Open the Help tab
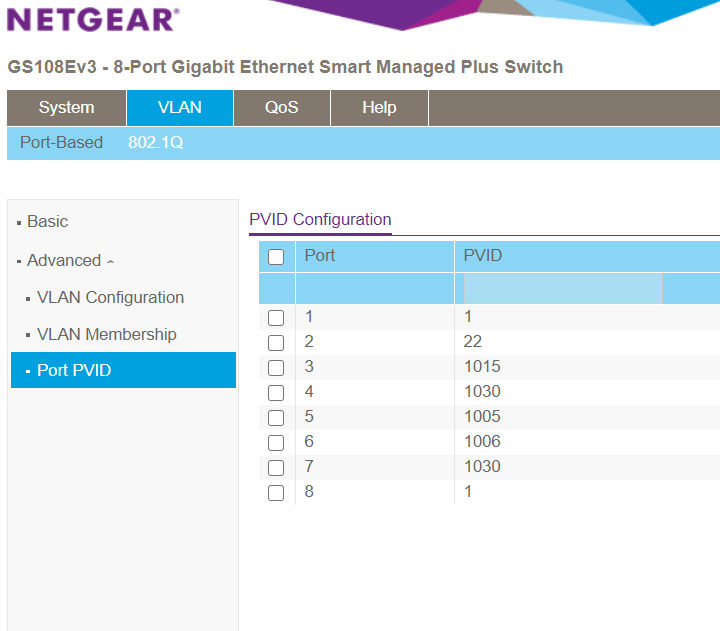Screen dimensions: 720x631 (x=379, y=107)
